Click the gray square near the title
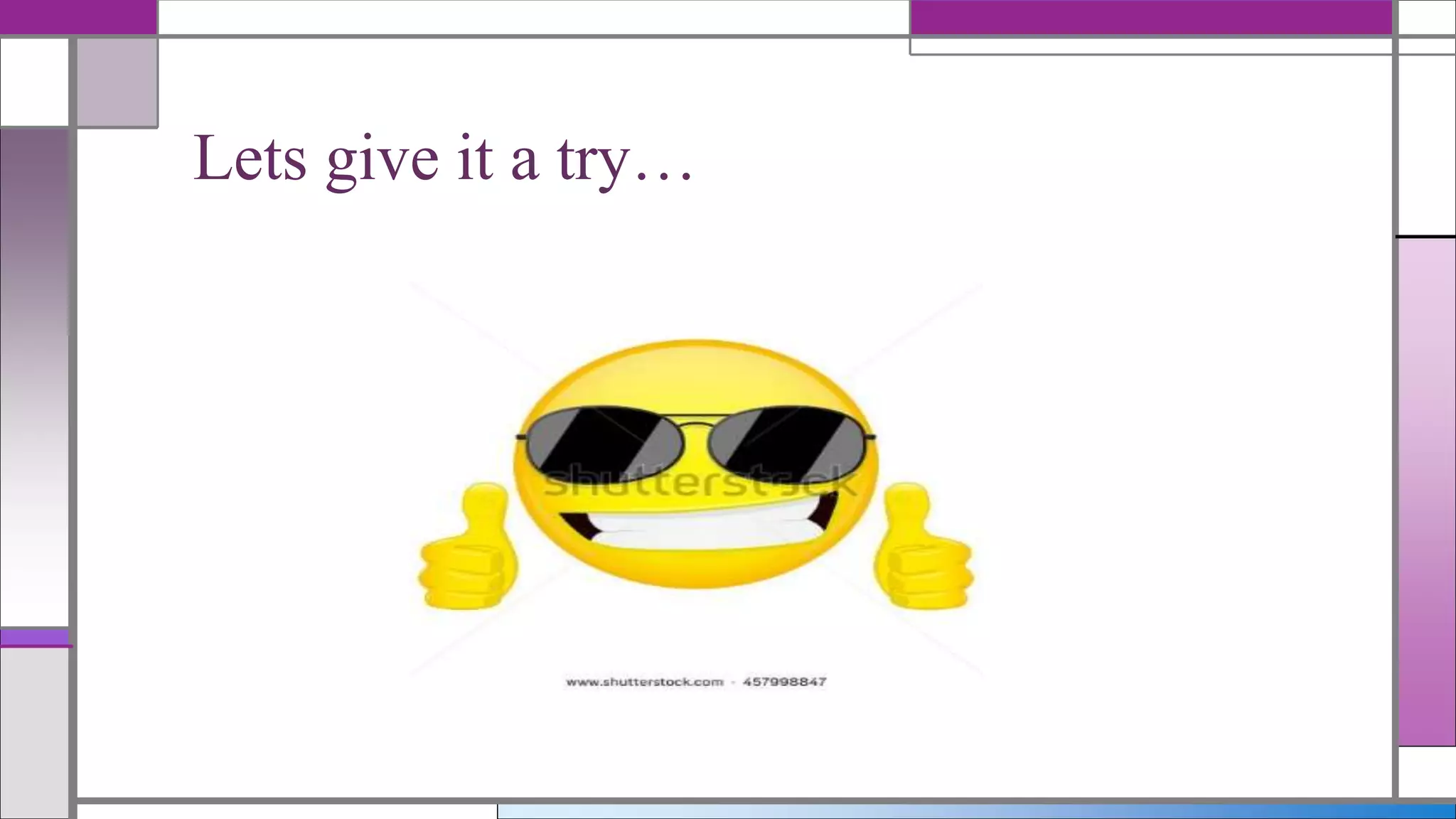 [x=117, y=82]
